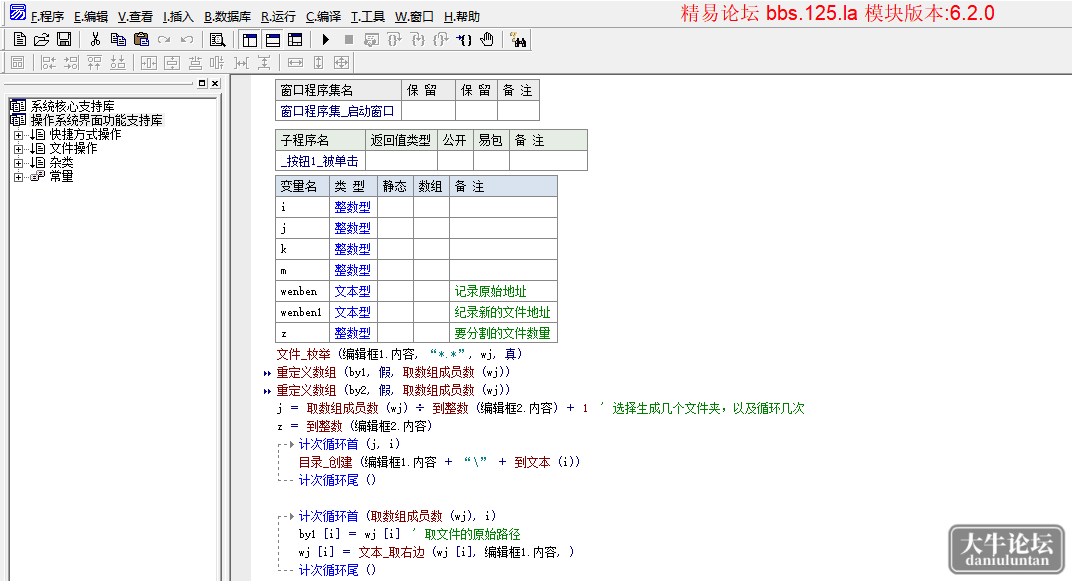This screenshot has height=581, width=1072.
Task: Cut selection using the scissors icon
Action: (95, 40)
